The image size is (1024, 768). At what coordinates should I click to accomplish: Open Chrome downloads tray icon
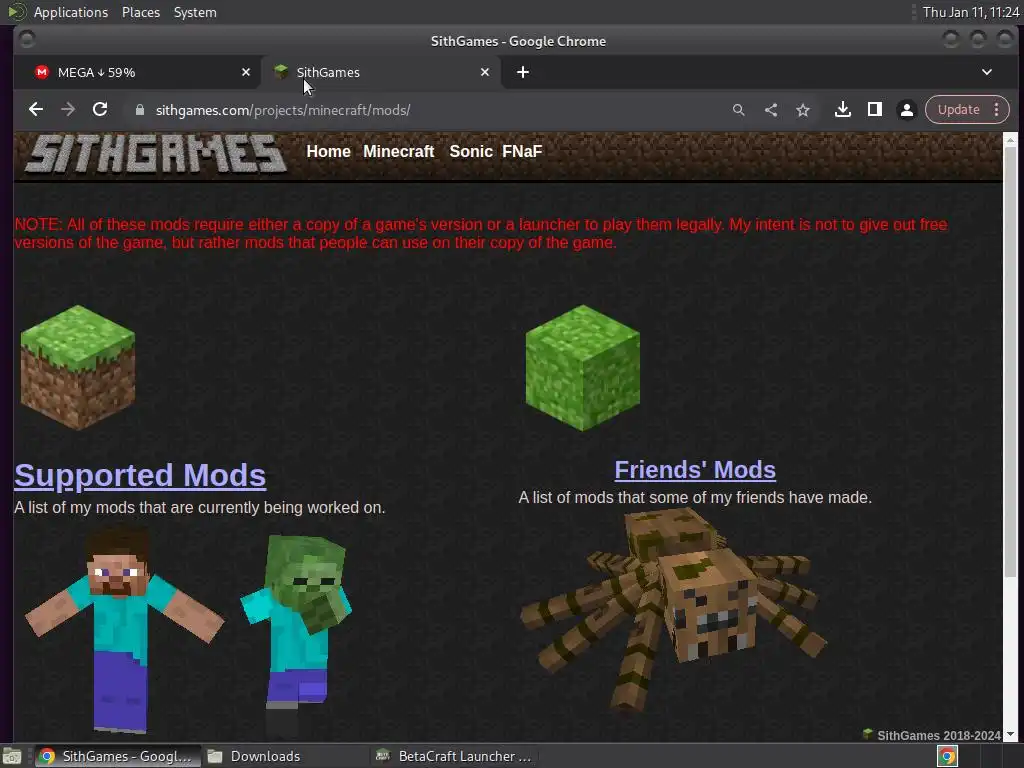842,110
